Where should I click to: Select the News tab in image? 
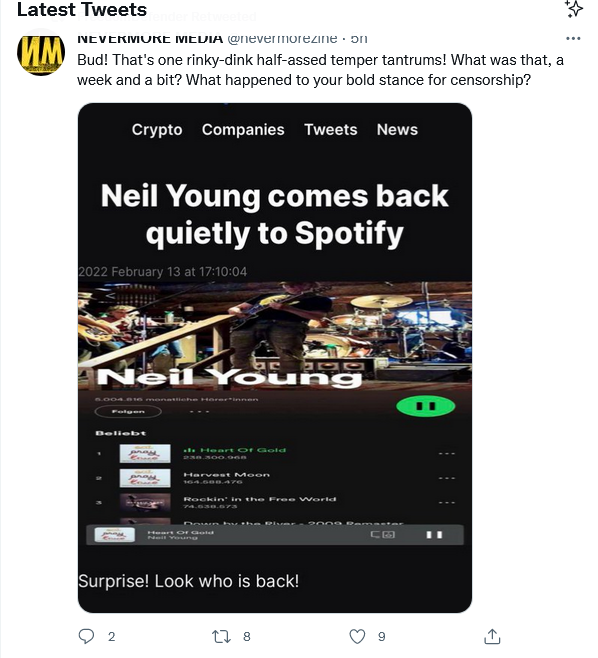point(397,130)
